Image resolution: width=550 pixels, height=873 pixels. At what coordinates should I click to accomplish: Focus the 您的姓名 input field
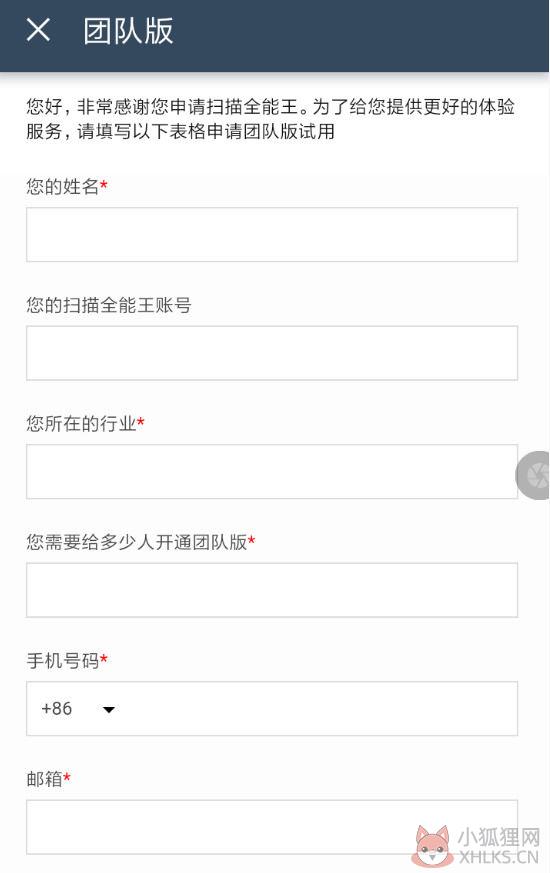(272, 234)
